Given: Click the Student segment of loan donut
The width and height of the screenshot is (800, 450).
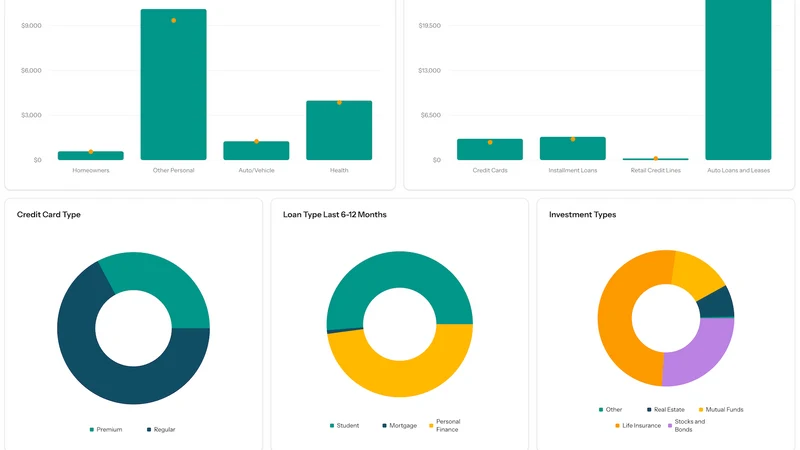Looking at the screenshot, I should (398, 269).
